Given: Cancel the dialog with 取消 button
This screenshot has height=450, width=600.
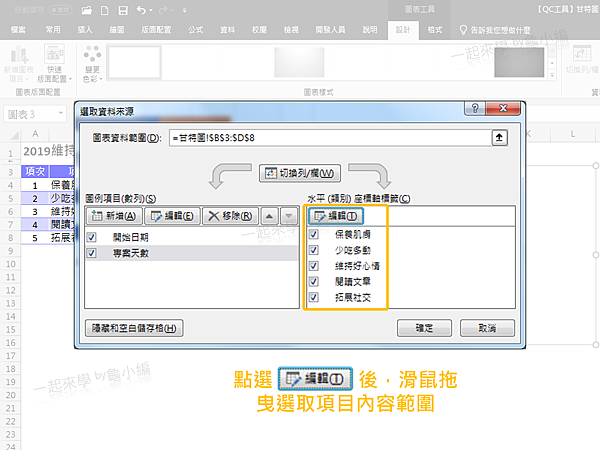Looking at the screenshot, I should coord(487,328).
